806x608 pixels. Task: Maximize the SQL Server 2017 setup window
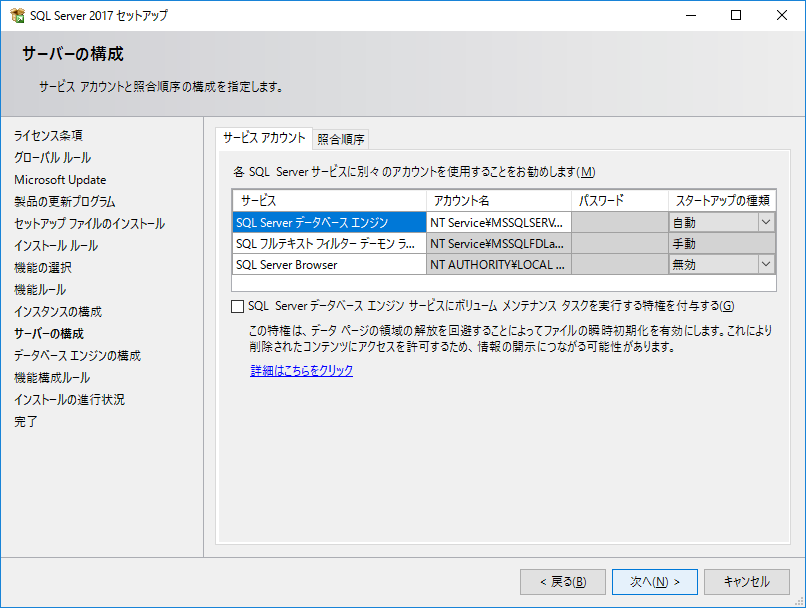[736, 15]
